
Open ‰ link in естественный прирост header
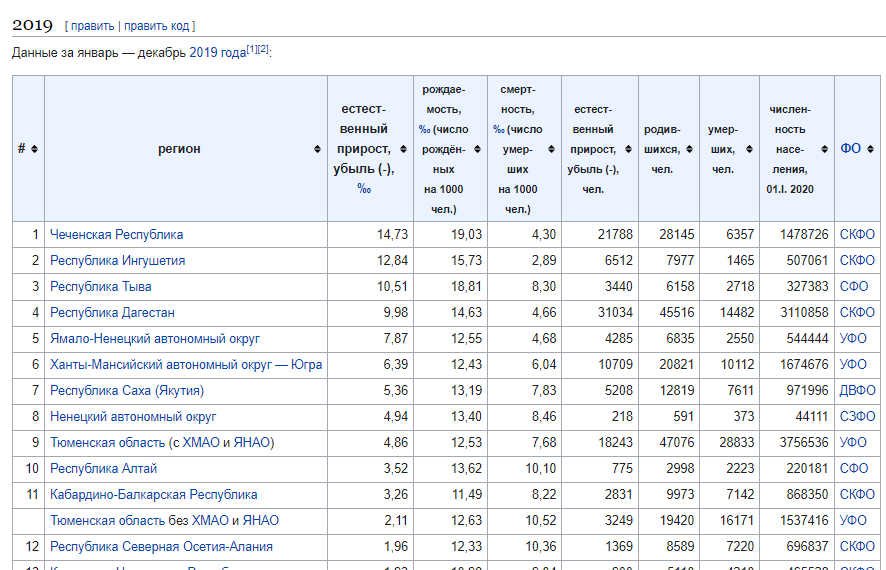click(x=364, y=189)
